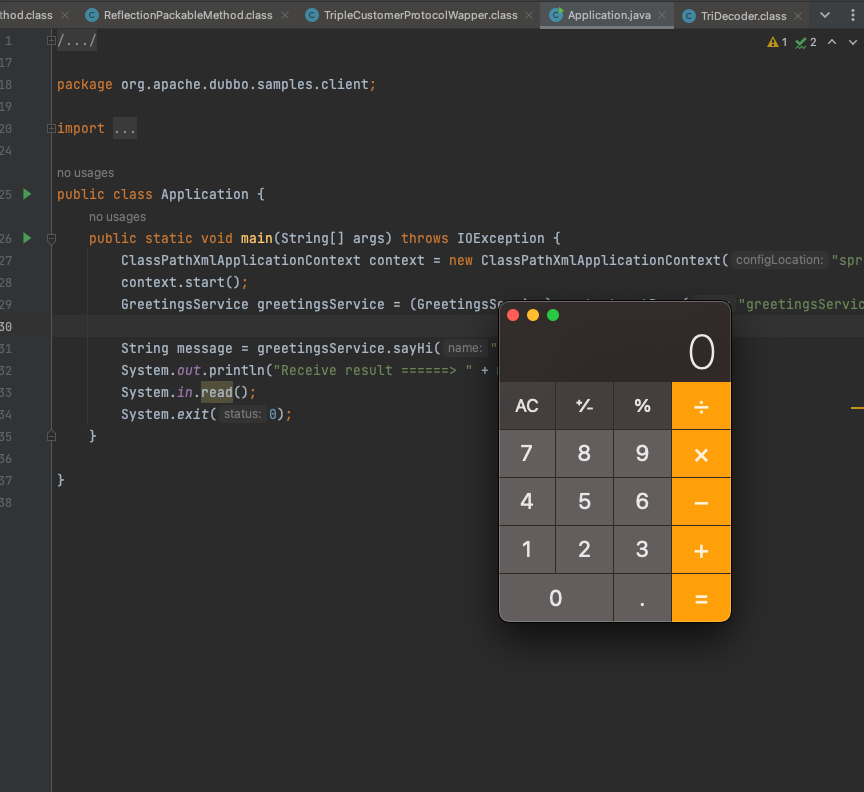Run the Application class from gutter arrow
This screenshot has height=792, width=864.
click(27, 194)
